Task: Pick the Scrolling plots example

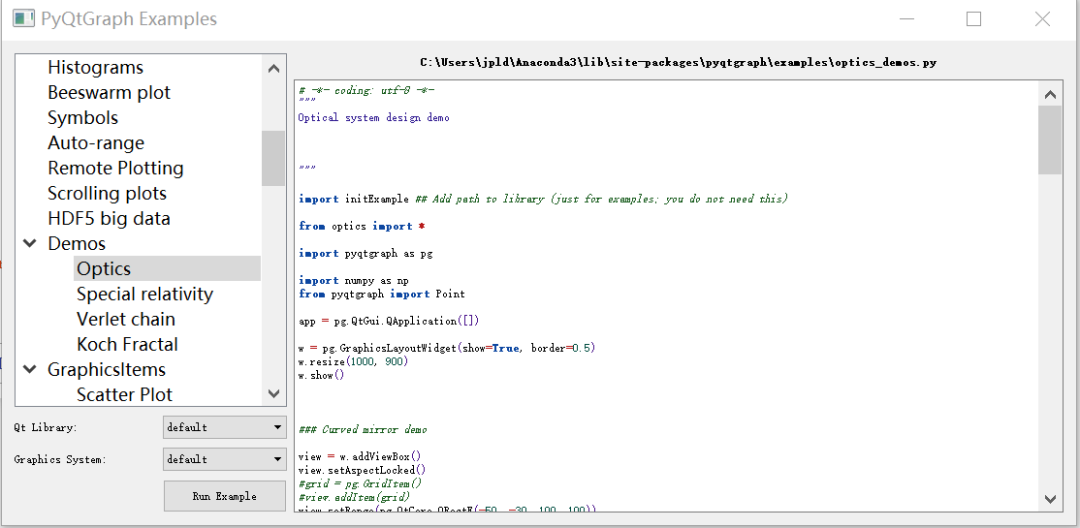Action: pyautogui.click(x=107, y=193)
